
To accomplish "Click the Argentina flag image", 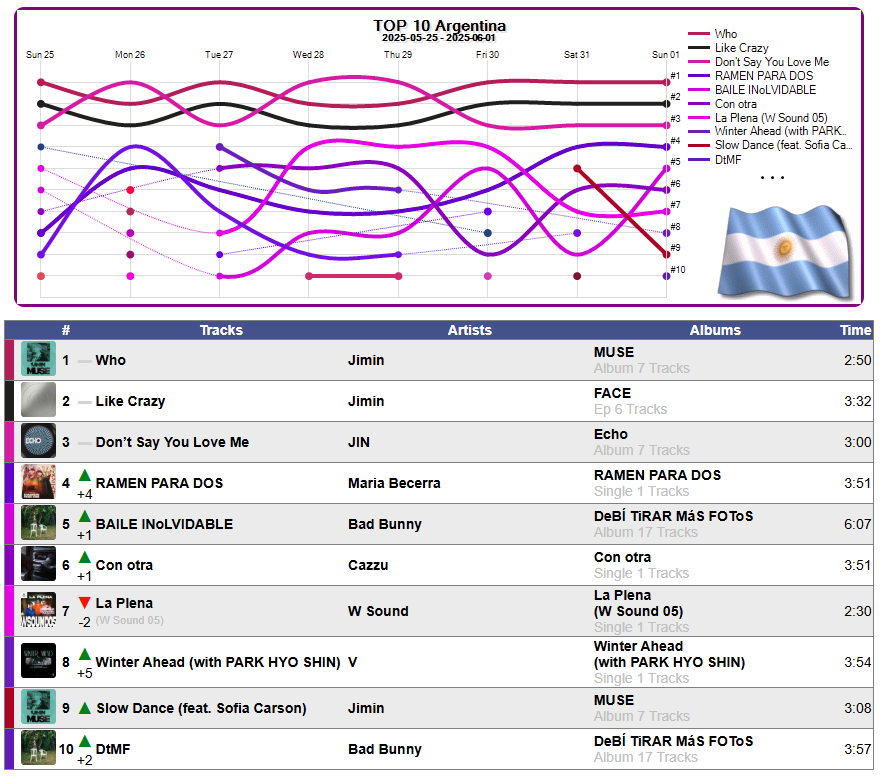I will pyautogui.click(x=785, y=251).
